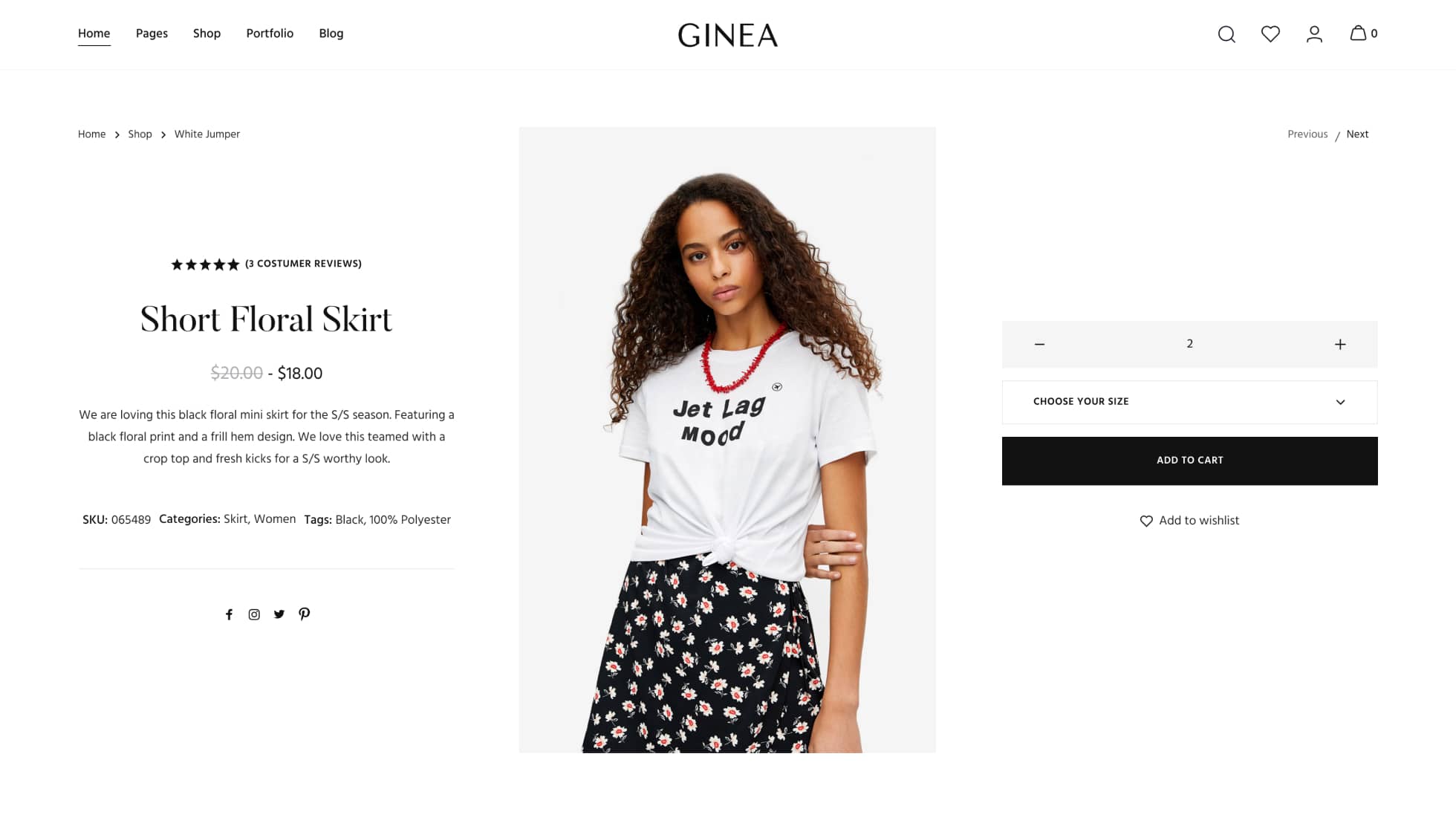1456x832 pixels.
Task: Click the quantity input field
Action: (1189, 344)
